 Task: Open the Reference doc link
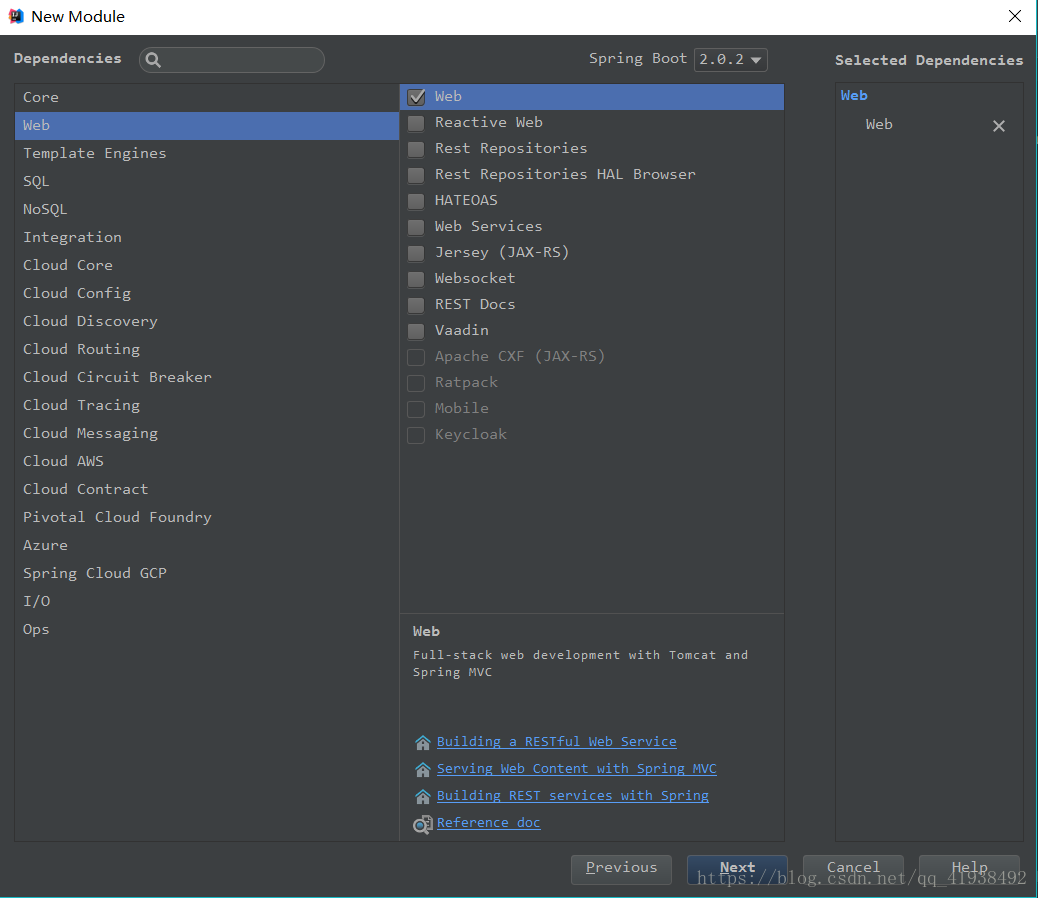(489, 823)
